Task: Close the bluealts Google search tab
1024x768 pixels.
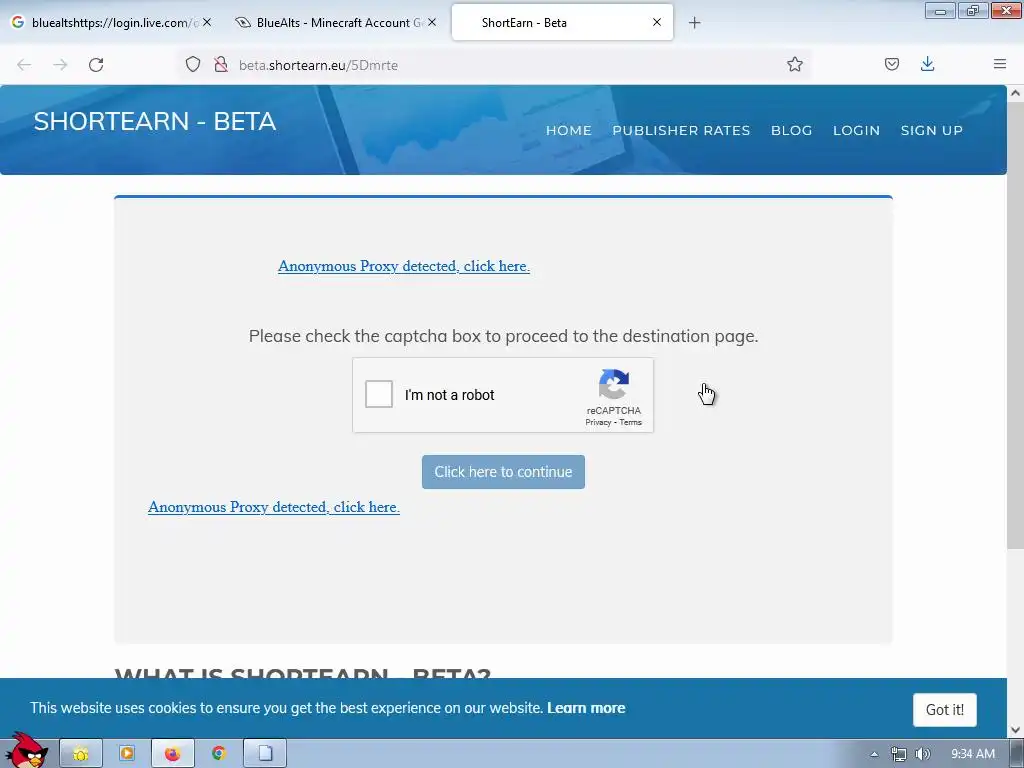Action: click(x=206, y=22)
